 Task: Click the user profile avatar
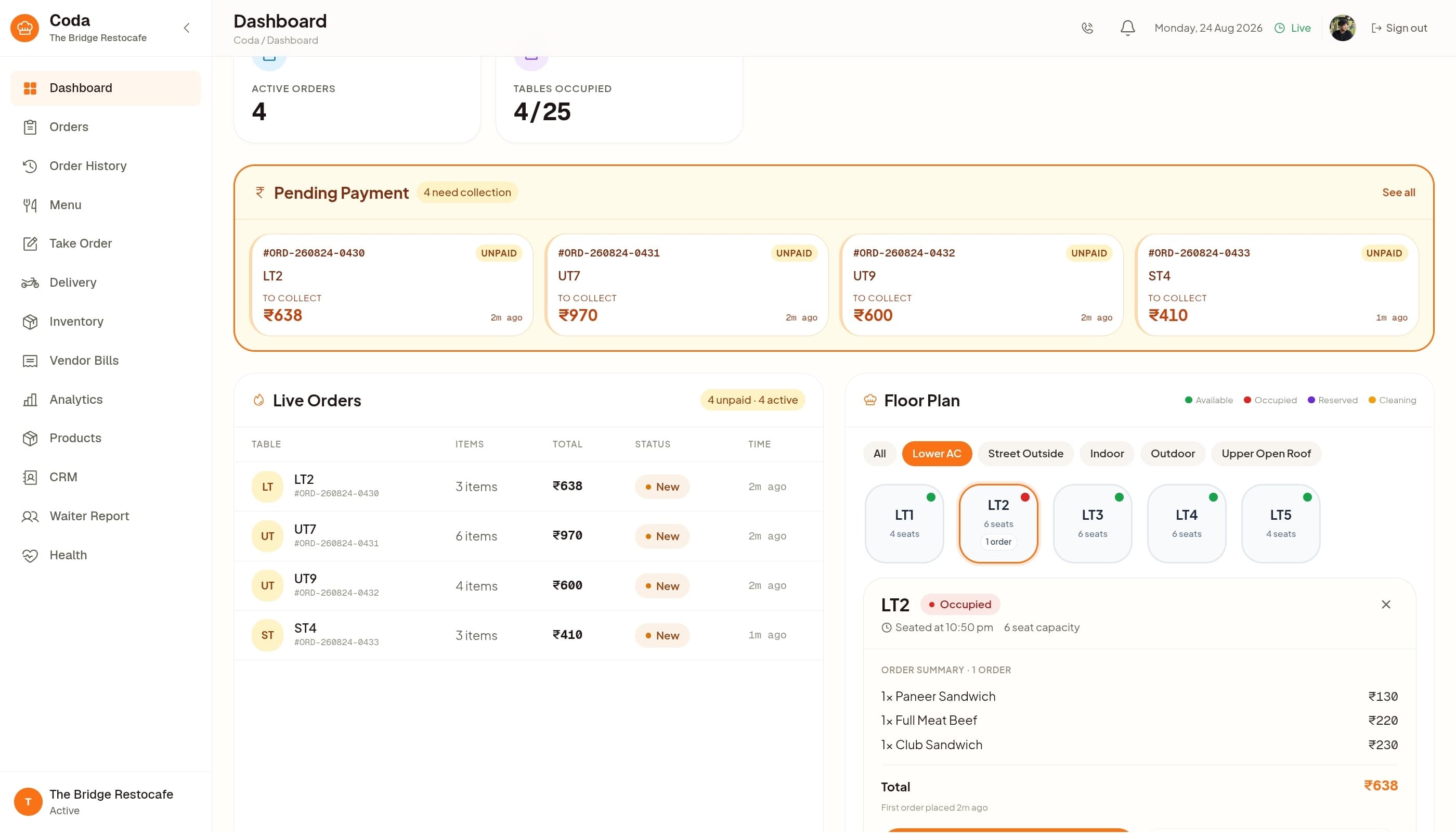click(1342, 28)
